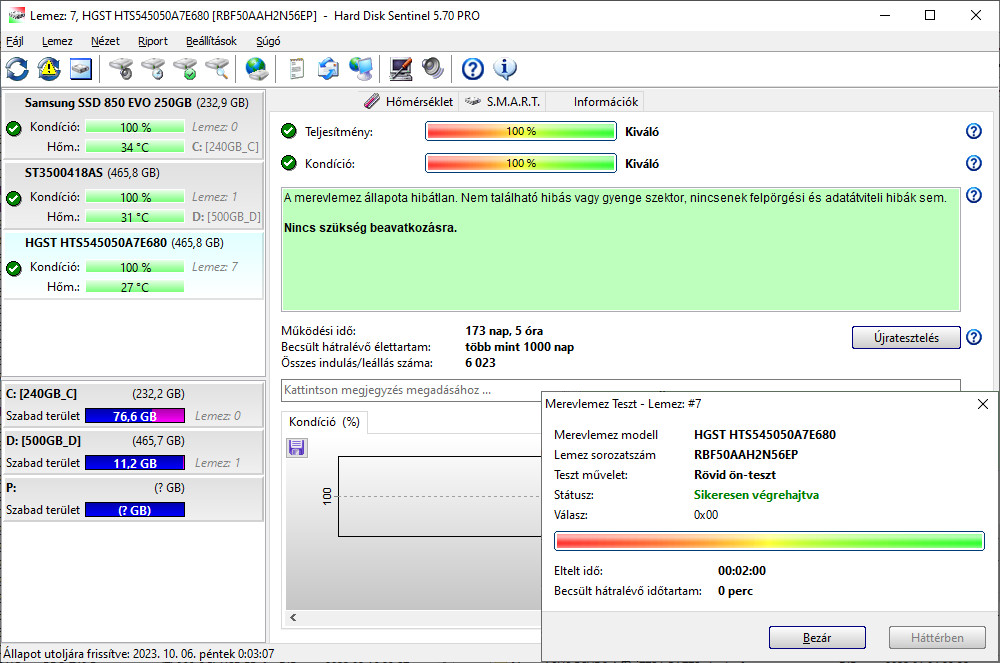The width and height of the screenshot is (1000, 663).
Task: Click the HGST disk green status check icon
Action: [13, 268]
